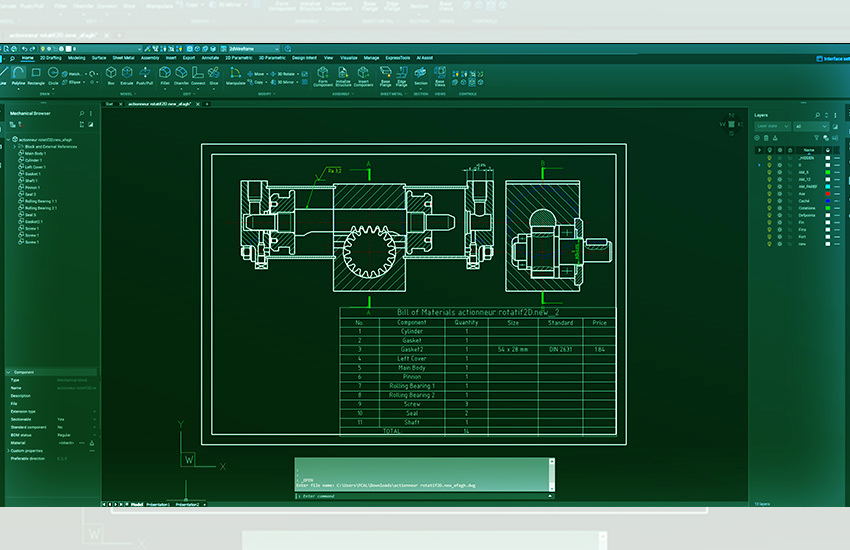Toggle visibility bulb of layer AM_5

tap(769, 172)
